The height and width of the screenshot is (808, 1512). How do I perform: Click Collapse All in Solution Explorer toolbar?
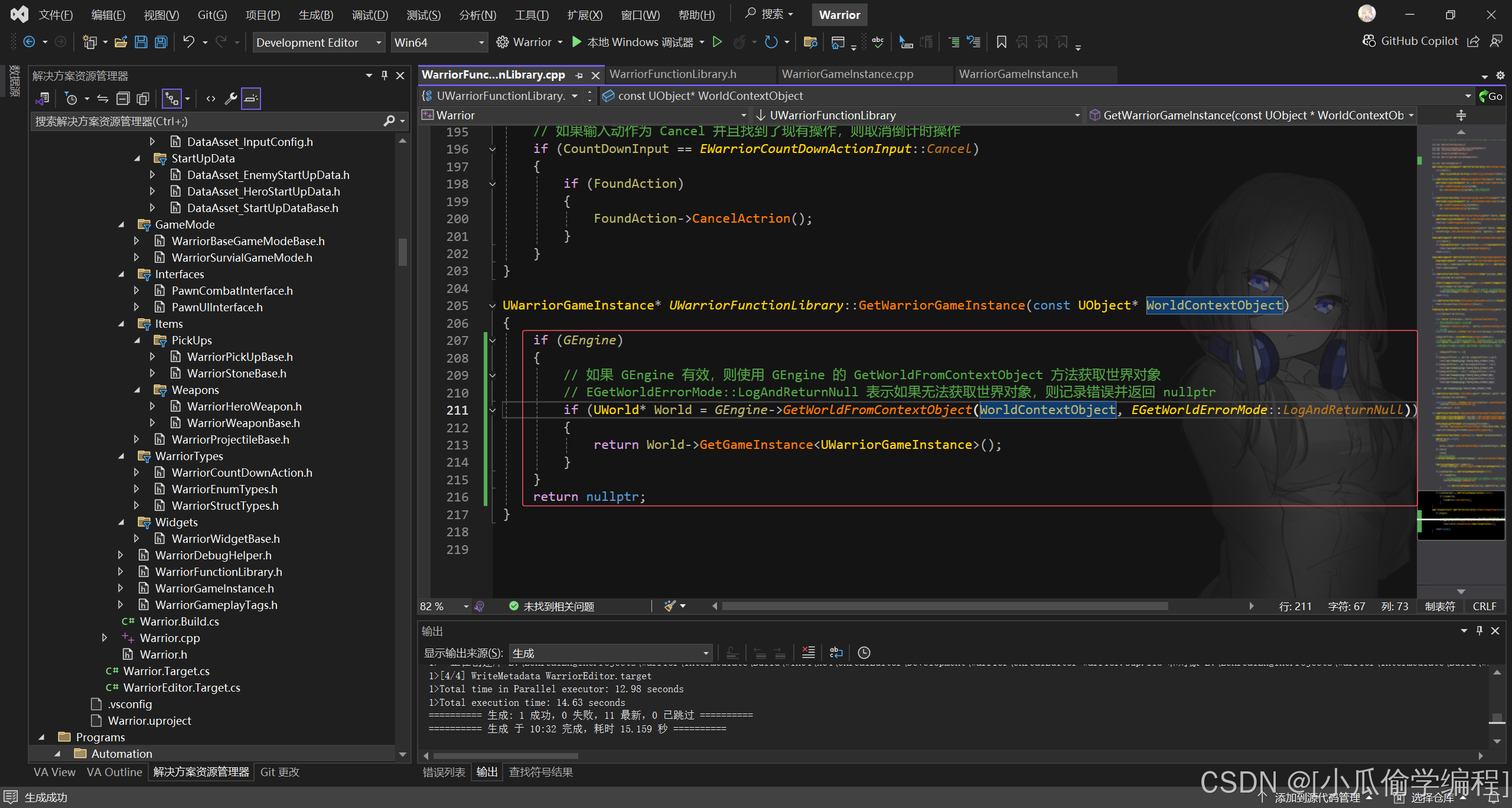pyautogui.click(x=123, y=99)
